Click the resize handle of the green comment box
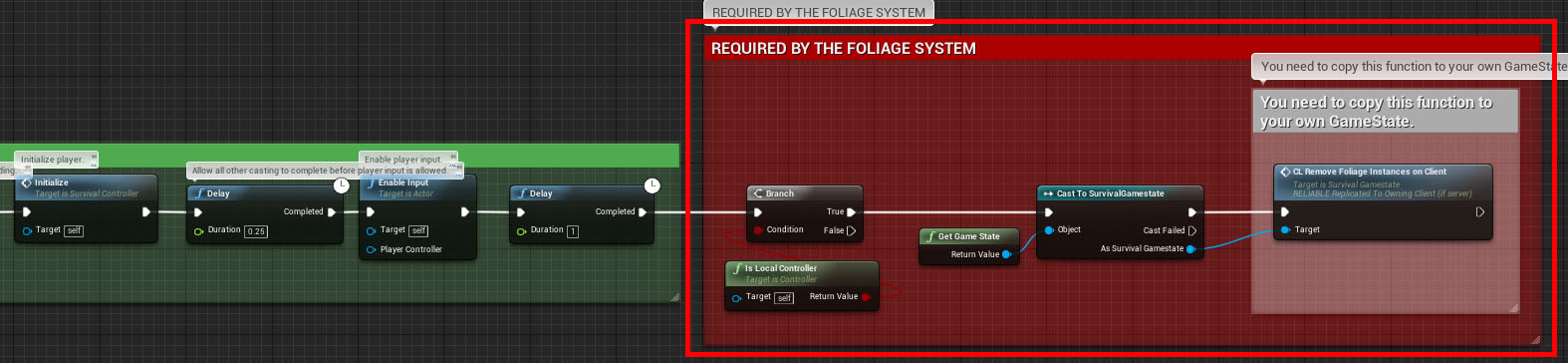 point(674,296)
